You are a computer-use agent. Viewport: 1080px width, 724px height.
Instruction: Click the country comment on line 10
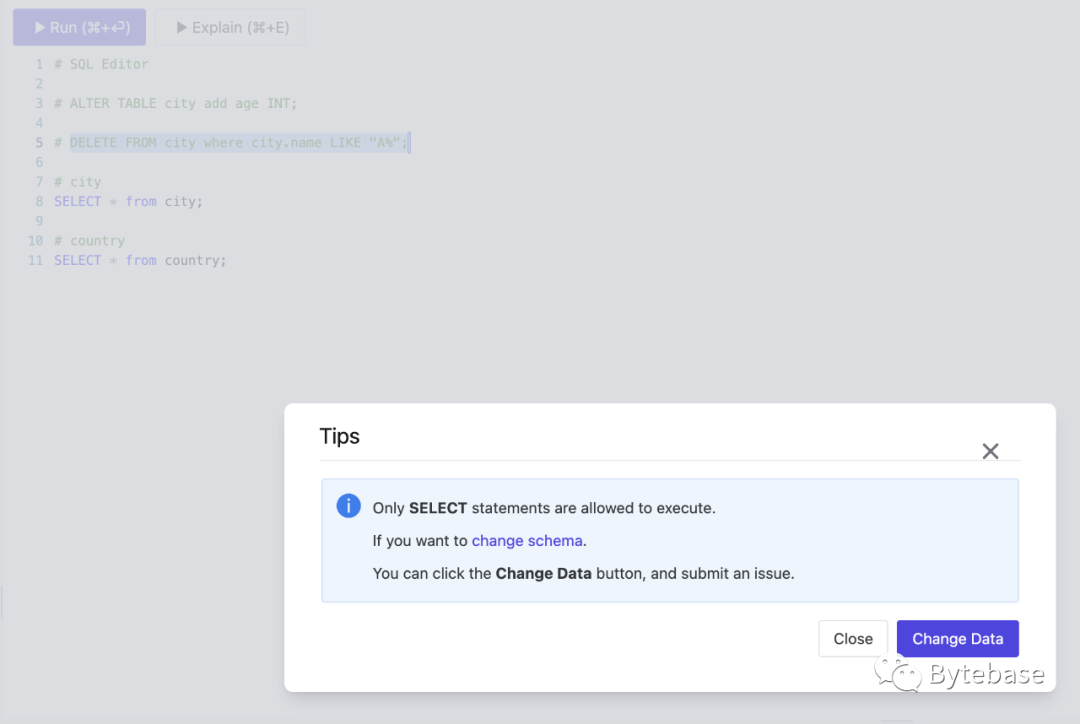pyautogui.click(x=90, y=240)
